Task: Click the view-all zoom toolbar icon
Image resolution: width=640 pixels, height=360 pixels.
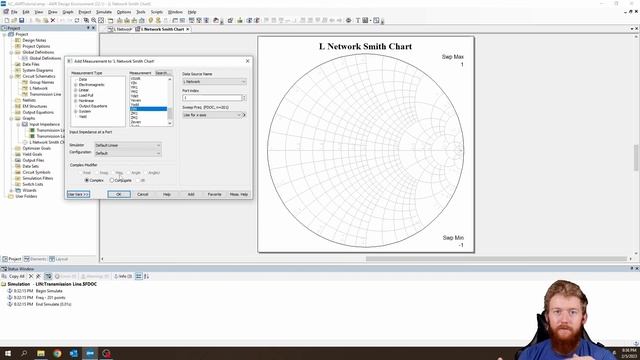Action: pos(101,20)
